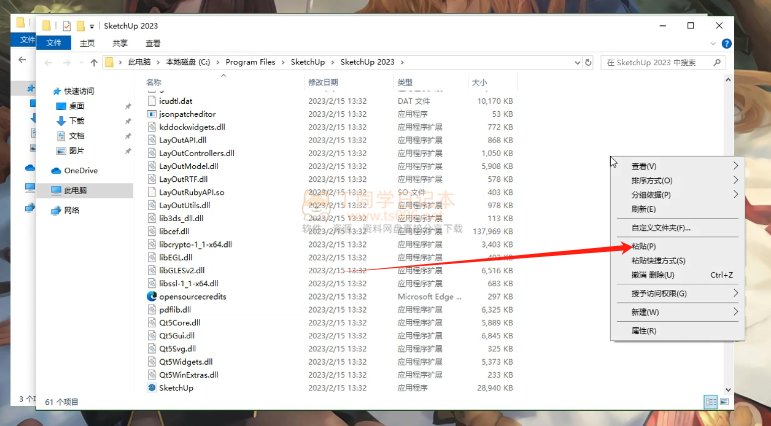
Task: Open the Customize Quick Access Toolbar dropdown
Action: coord(91,27)
